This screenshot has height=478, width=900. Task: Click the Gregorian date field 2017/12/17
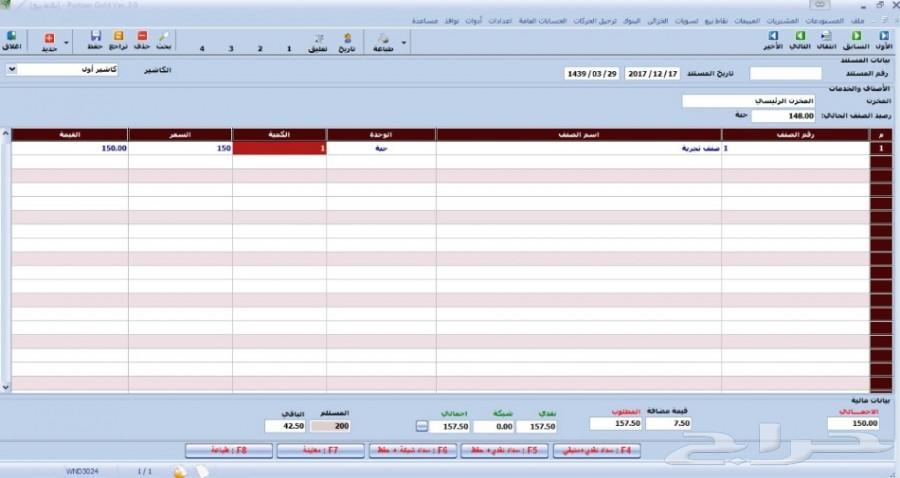pos(652,73)
